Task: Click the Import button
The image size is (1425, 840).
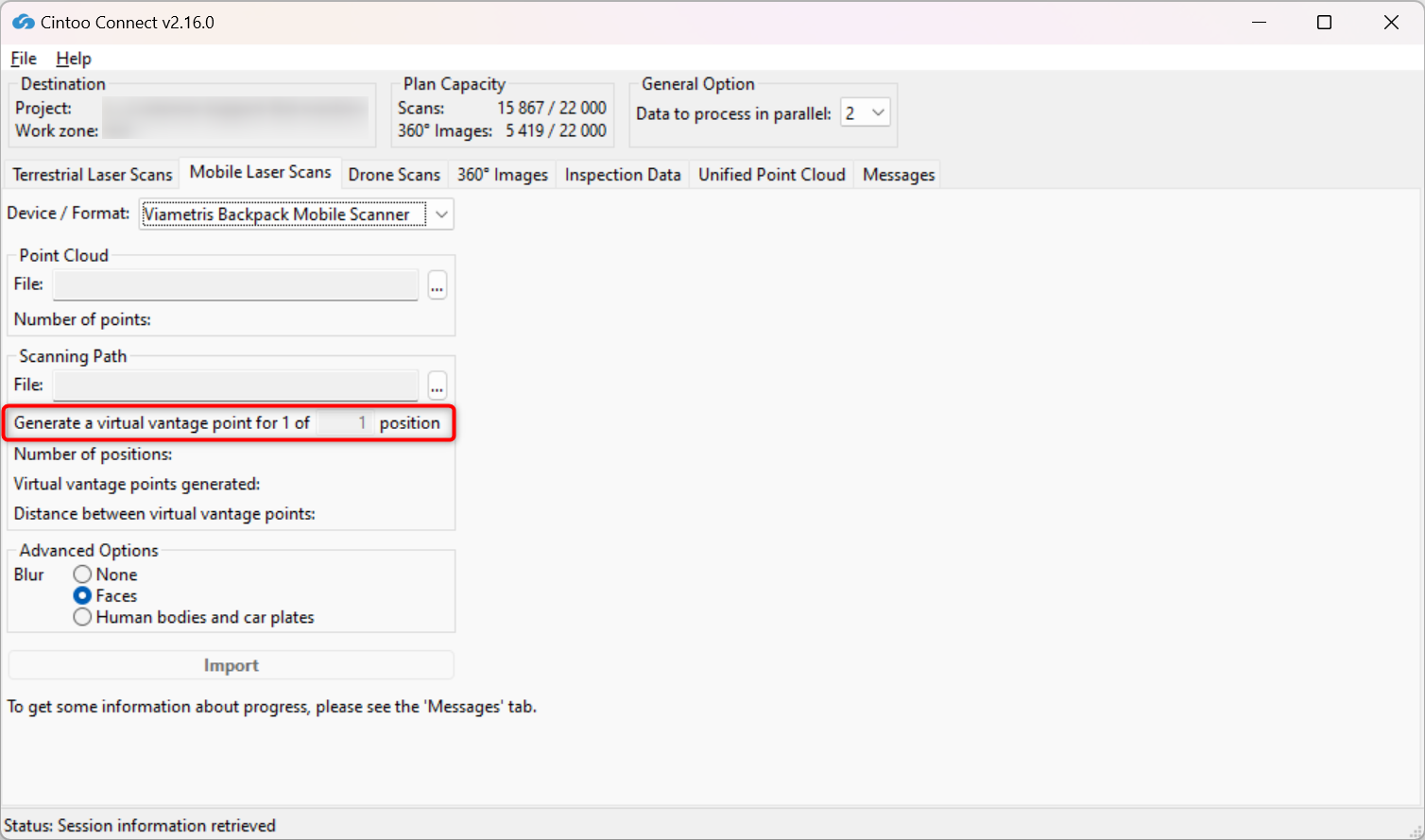Action: (x=232, y=665)
